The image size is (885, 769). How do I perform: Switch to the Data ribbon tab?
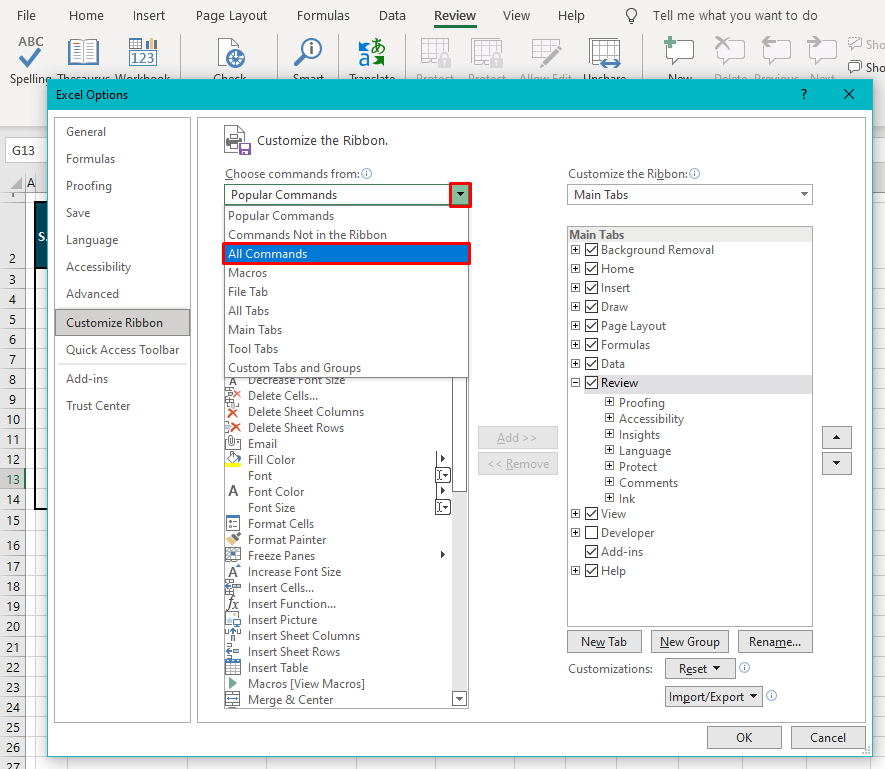(392, 15)
